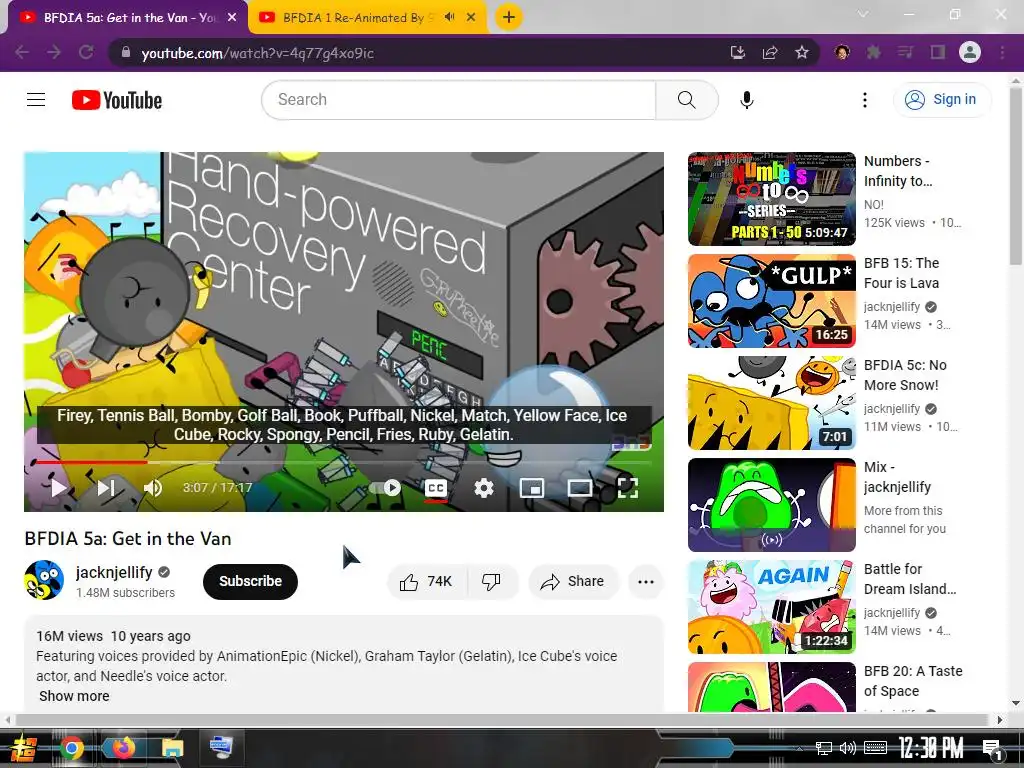
Task: Open File Explorer from taskbar
Action: [172, 748]
